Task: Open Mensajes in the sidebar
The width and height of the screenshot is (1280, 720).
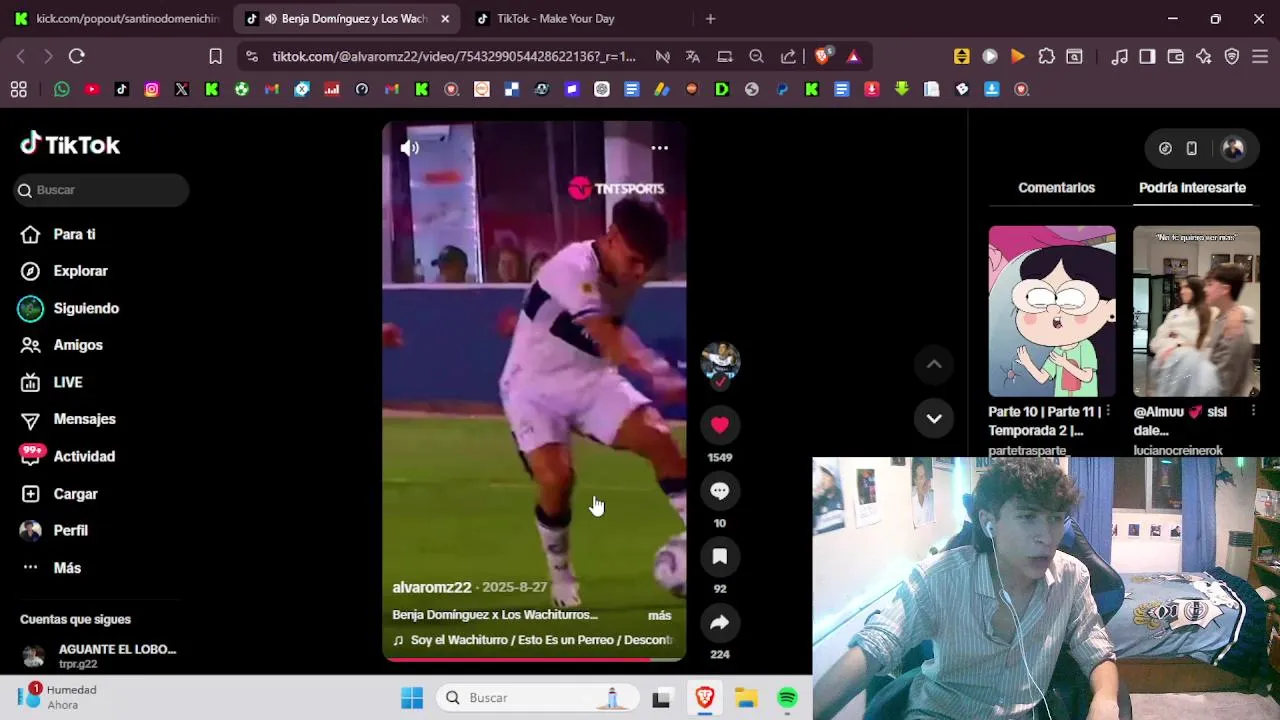Action: [84, 419]
